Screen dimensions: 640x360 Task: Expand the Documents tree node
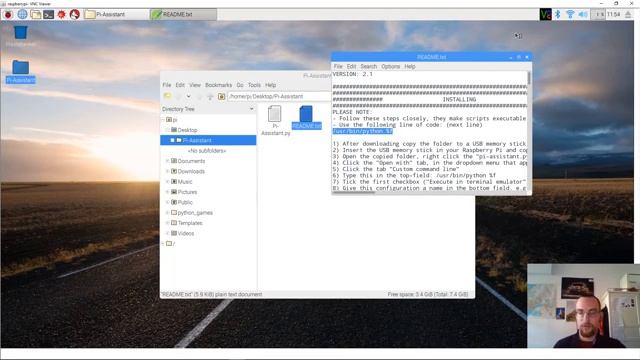pos(167,161)
